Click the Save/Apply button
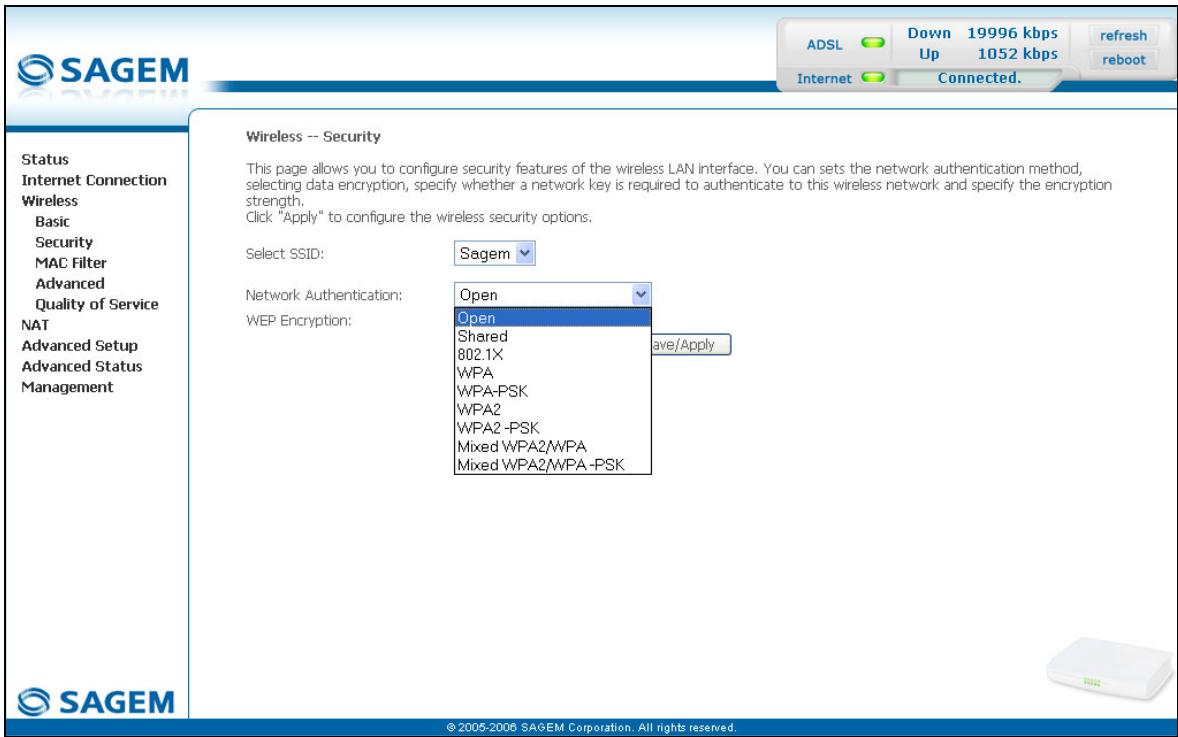Image resolution: width=1178 pixels, height=737 pixels. click(690, 345)
